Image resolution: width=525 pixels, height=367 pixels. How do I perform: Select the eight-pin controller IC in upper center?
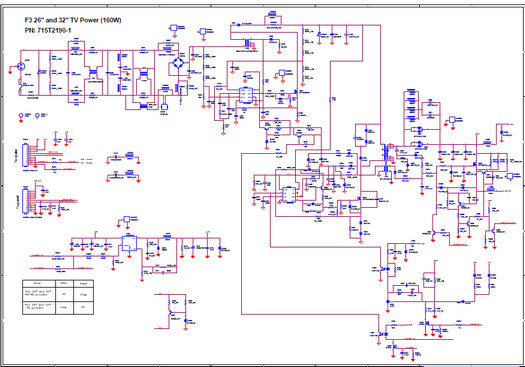(246, 95)
